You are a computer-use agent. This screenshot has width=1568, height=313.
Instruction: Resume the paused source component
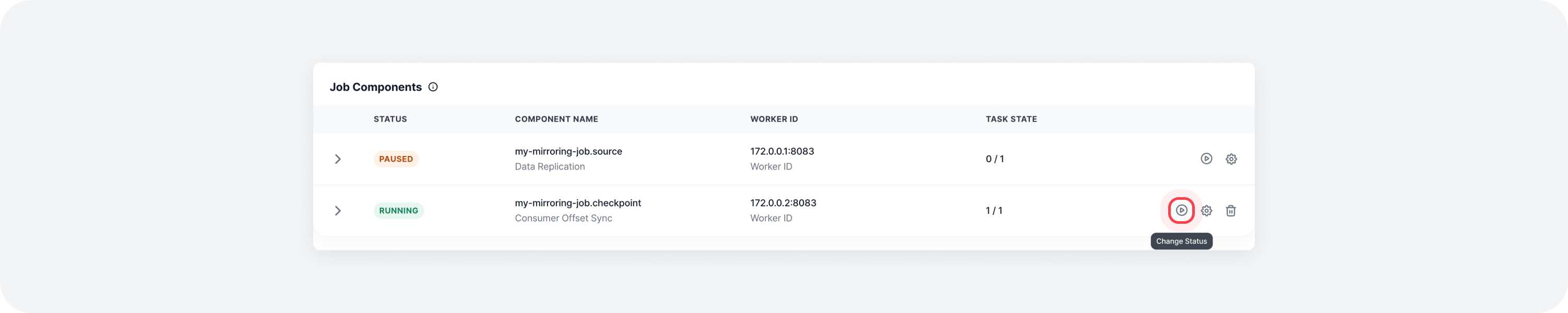click(1206, 159)
